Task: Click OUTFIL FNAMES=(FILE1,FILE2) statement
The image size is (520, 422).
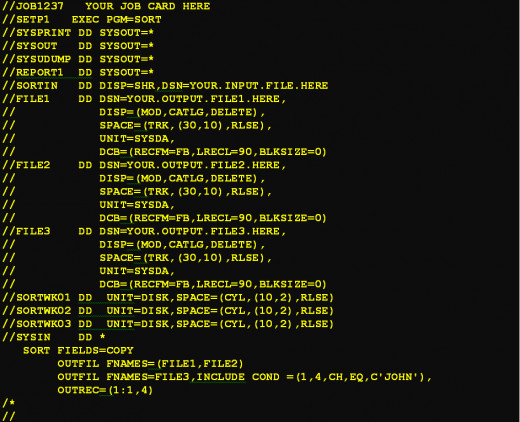Action: [150, 364]
